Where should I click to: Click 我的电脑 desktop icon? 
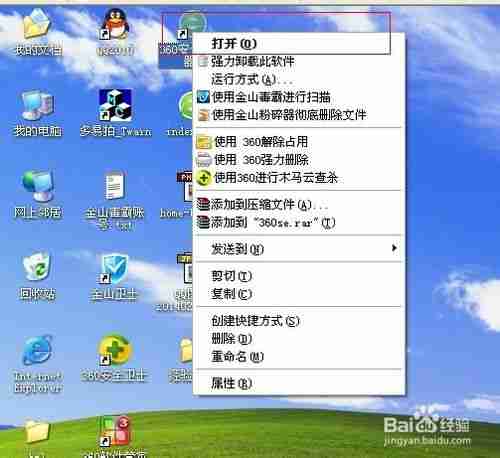(x=37, y=105)
